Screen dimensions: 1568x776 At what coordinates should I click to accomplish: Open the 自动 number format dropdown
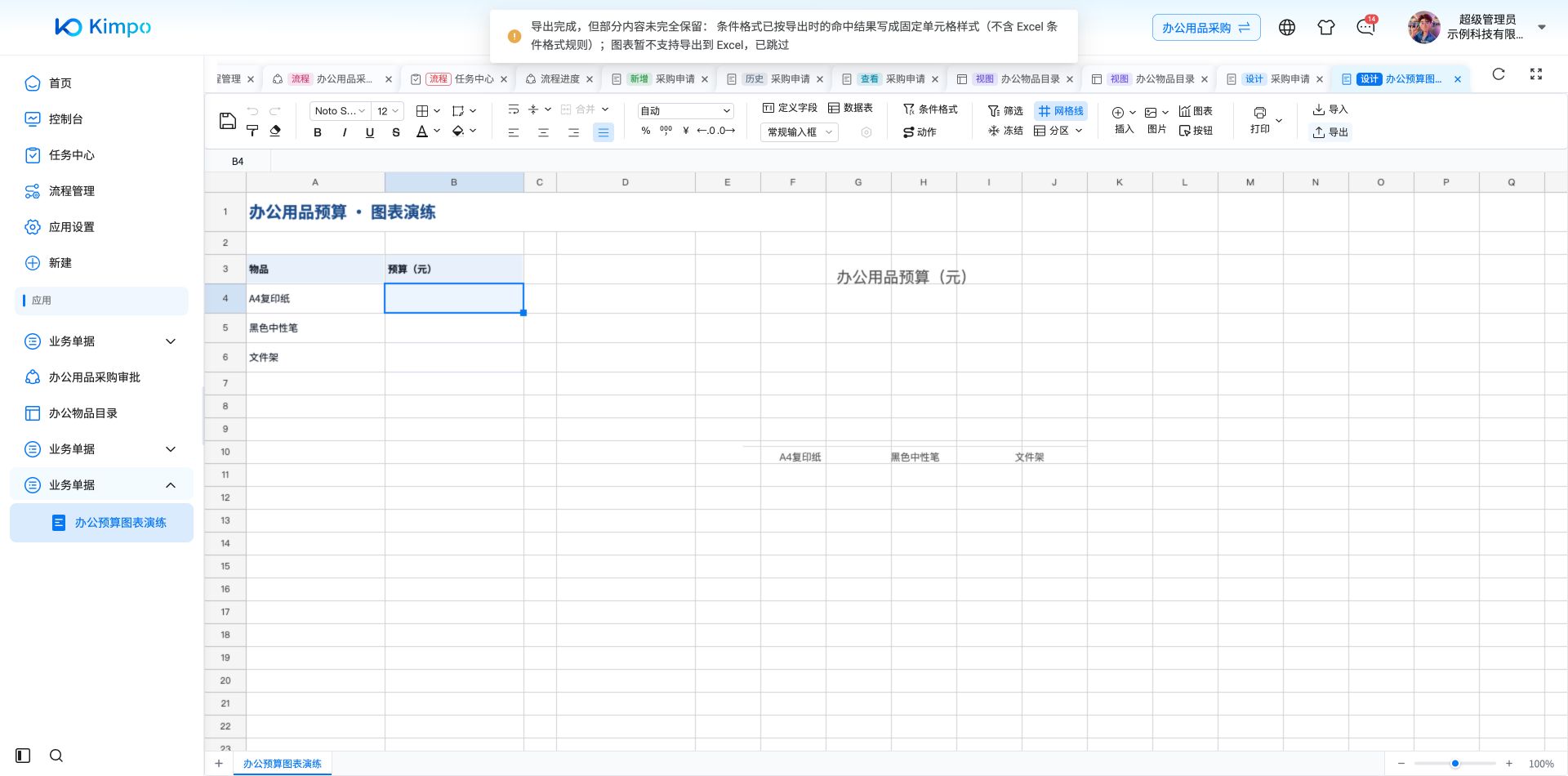(x=685, y=111)
